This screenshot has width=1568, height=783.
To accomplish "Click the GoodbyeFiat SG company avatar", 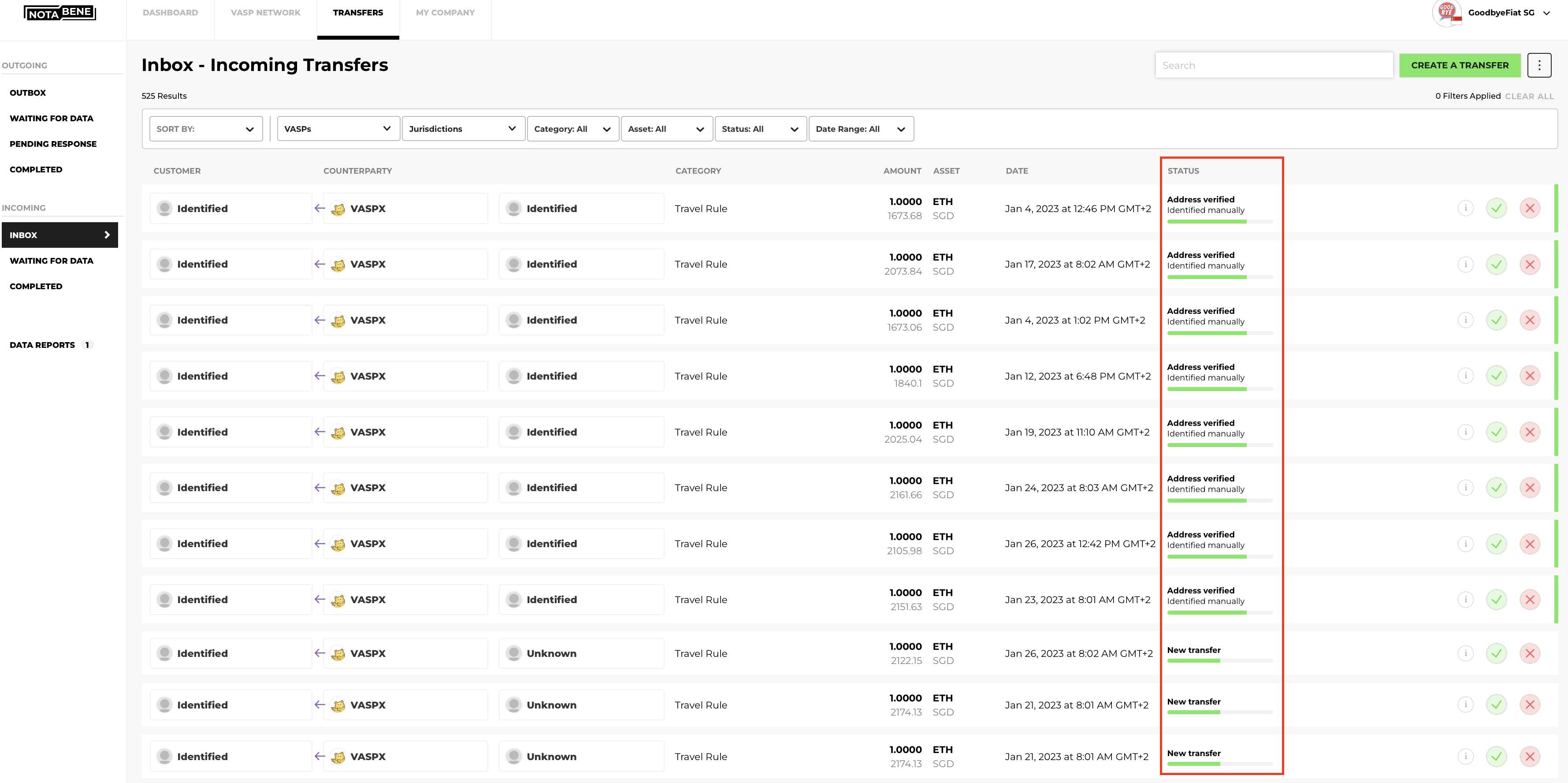I will (x=1447, y=13).
